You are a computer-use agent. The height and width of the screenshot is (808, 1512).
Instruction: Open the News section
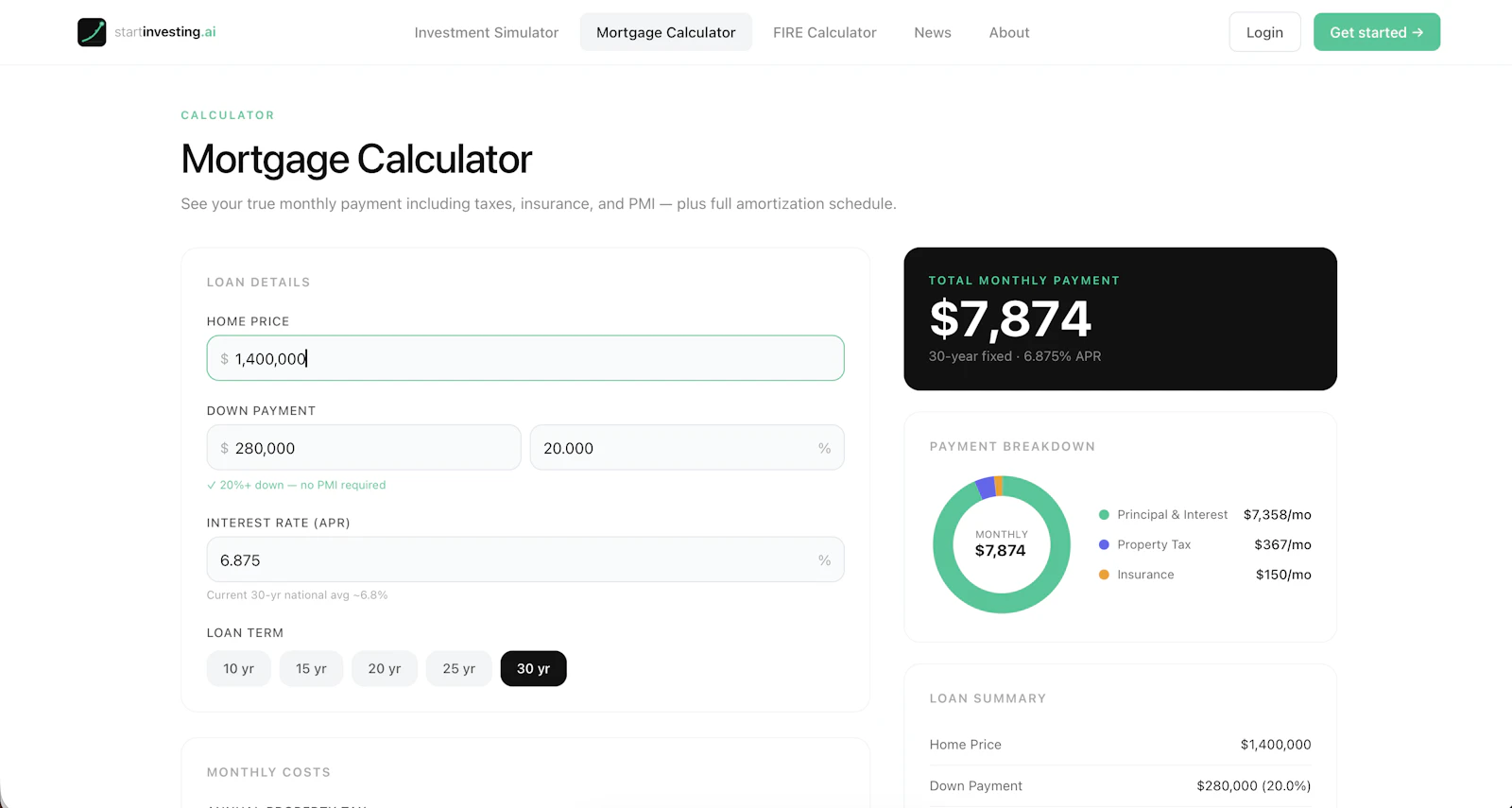(x=933, y=32)
